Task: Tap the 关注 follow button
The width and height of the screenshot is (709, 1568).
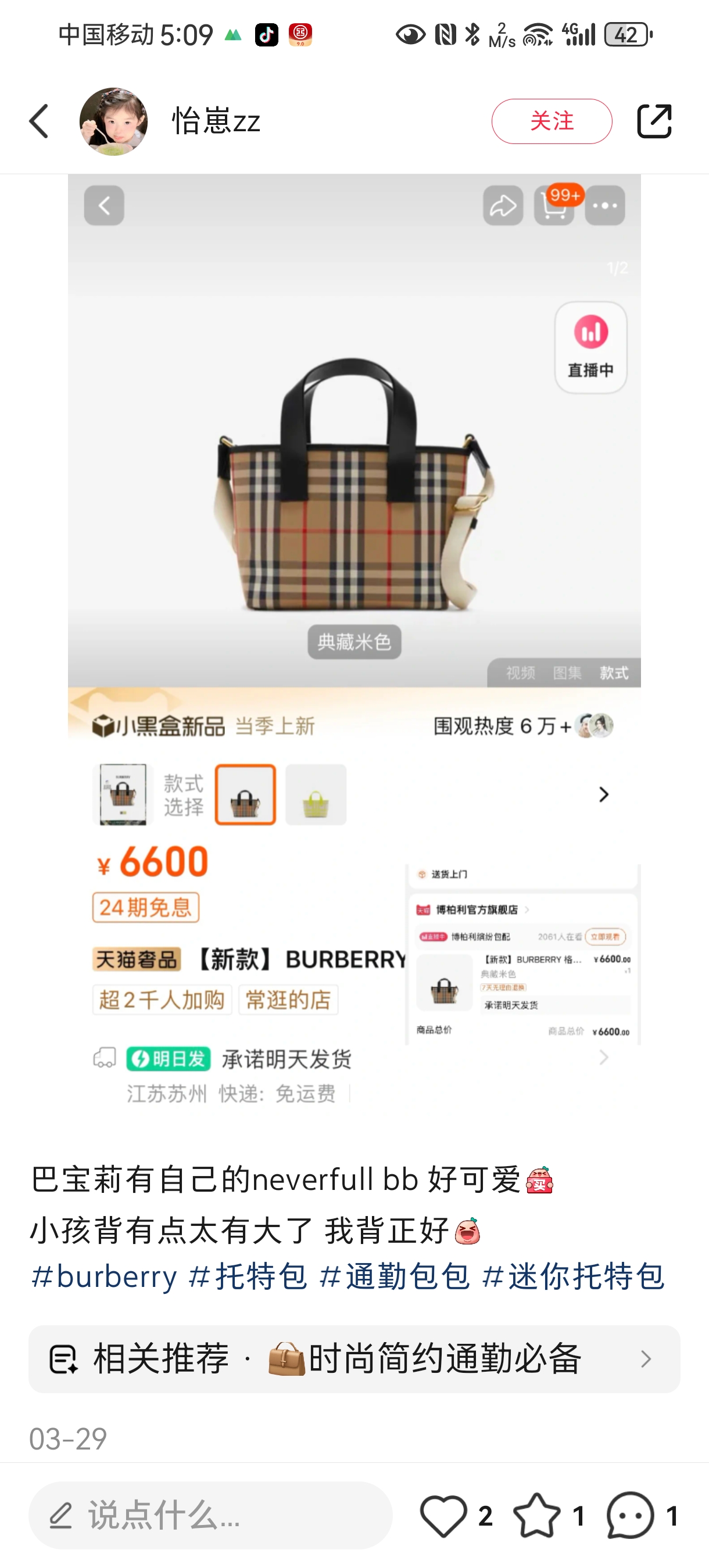Action: [x=552, y=121]
